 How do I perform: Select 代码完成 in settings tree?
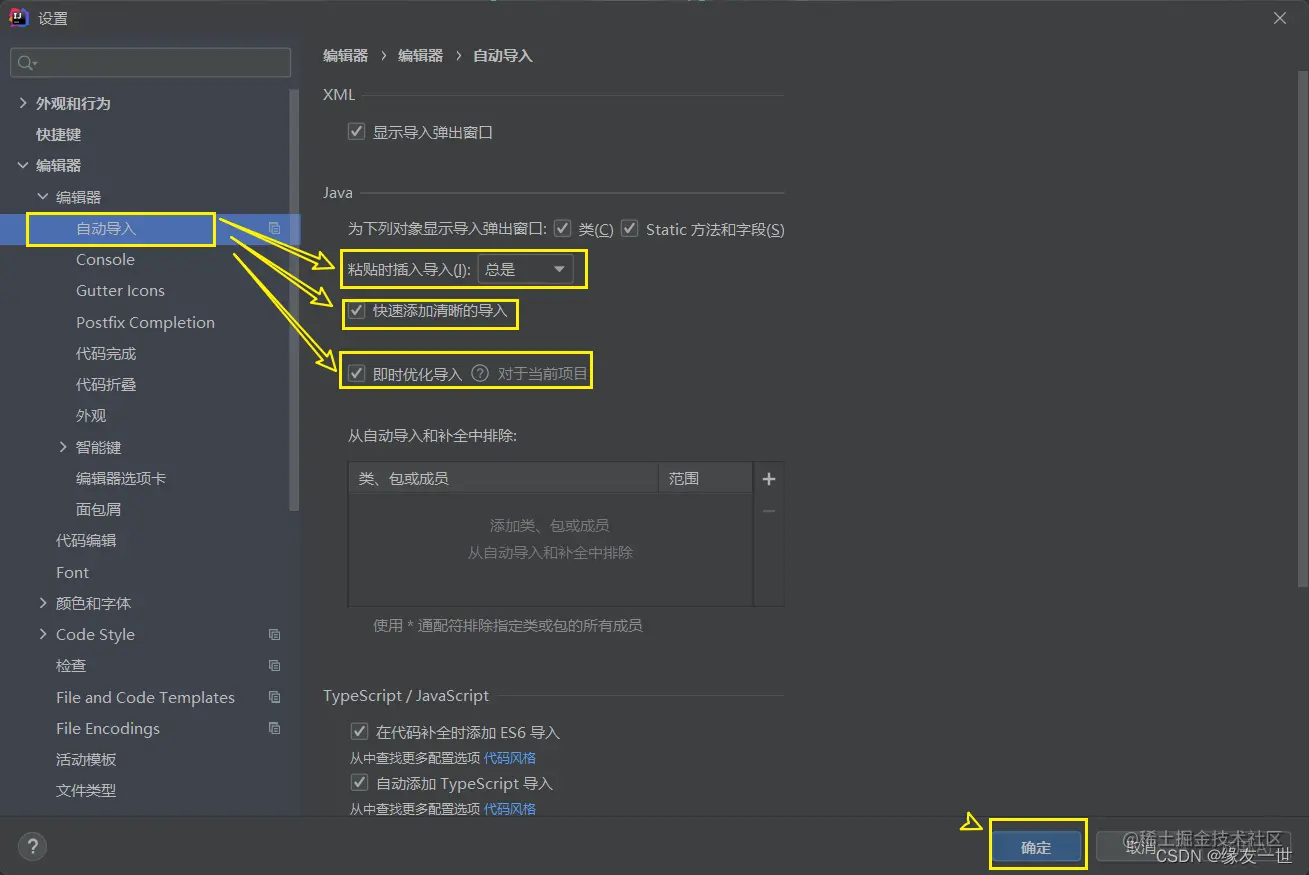click(x=106, y=354)
